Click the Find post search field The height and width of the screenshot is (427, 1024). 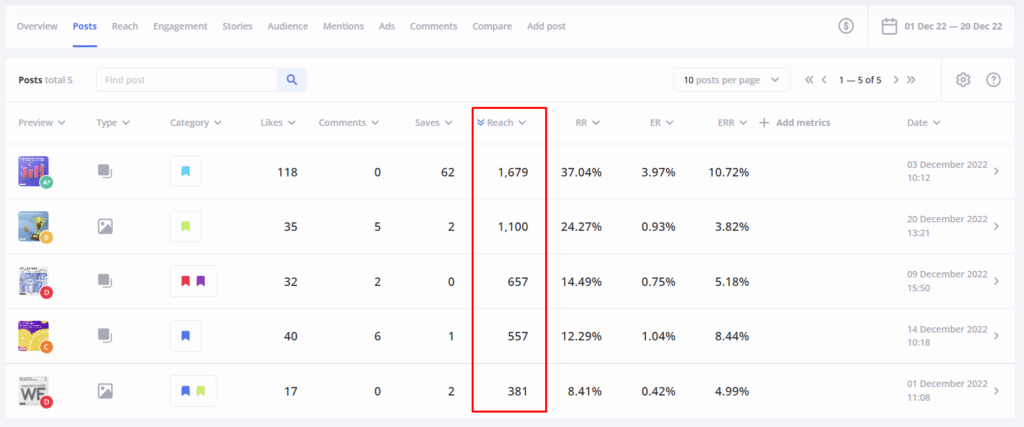click(x=186, y=80)
